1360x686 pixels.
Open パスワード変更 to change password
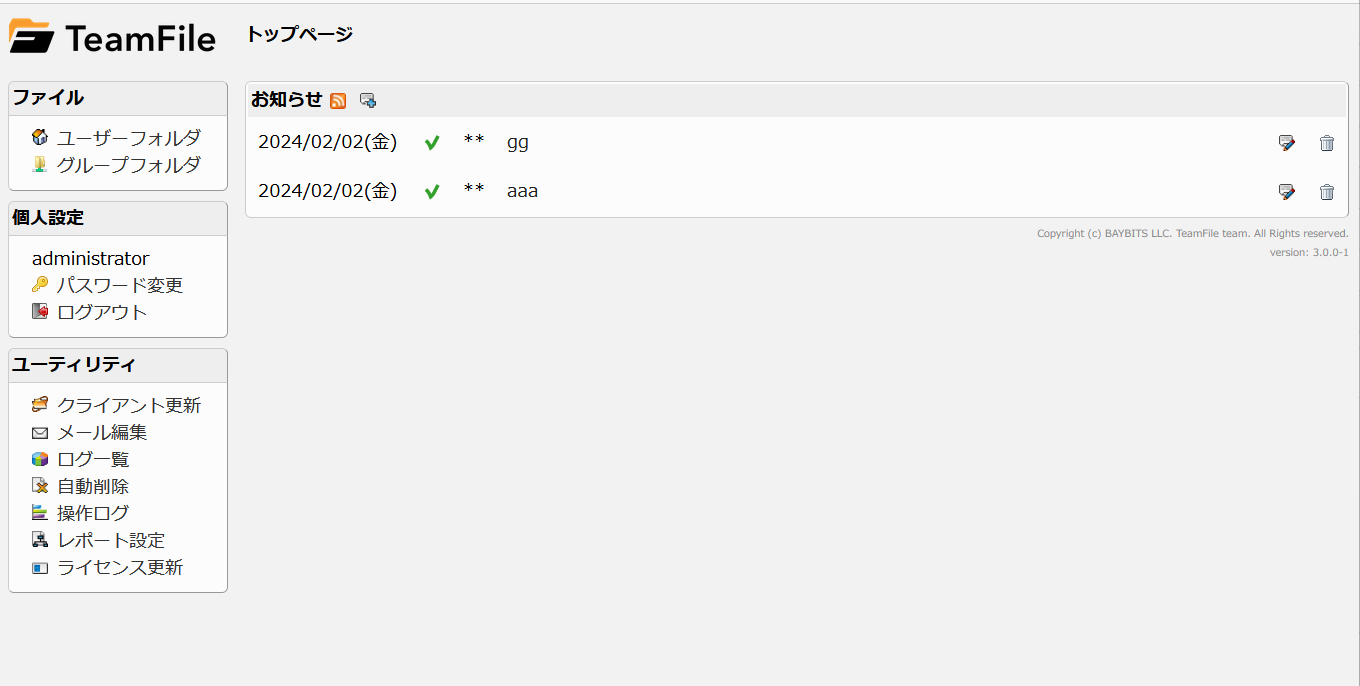tap(119, 285)
